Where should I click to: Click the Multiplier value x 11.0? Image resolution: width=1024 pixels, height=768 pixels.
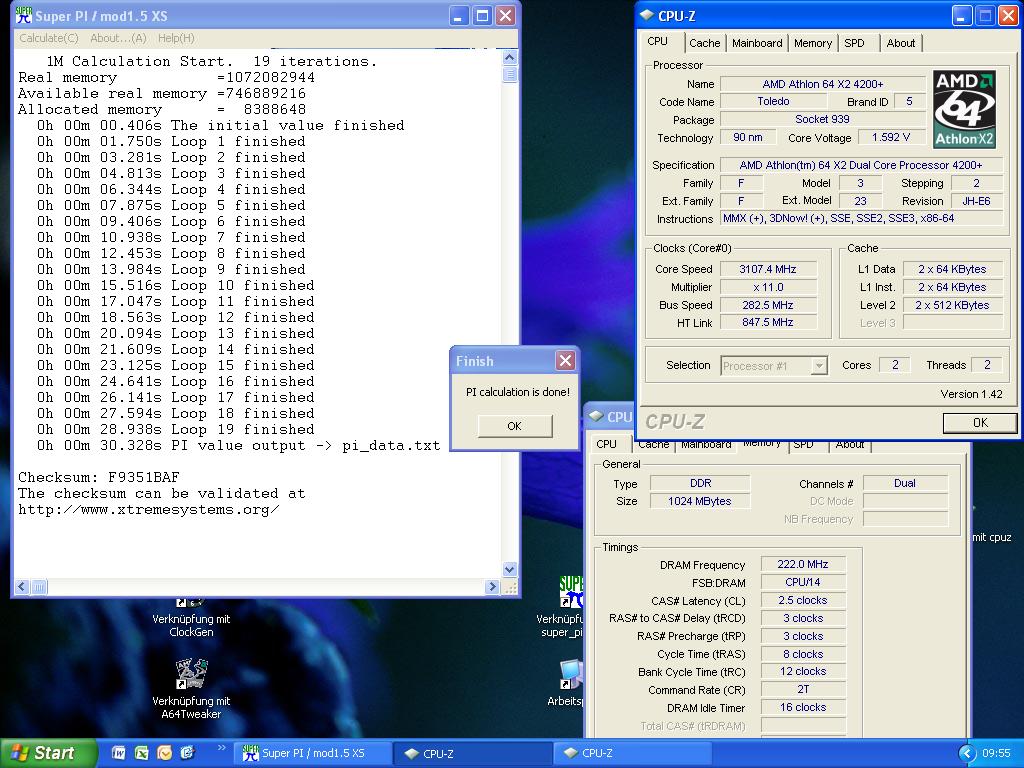pyautogui.click(x=768, y=287)
